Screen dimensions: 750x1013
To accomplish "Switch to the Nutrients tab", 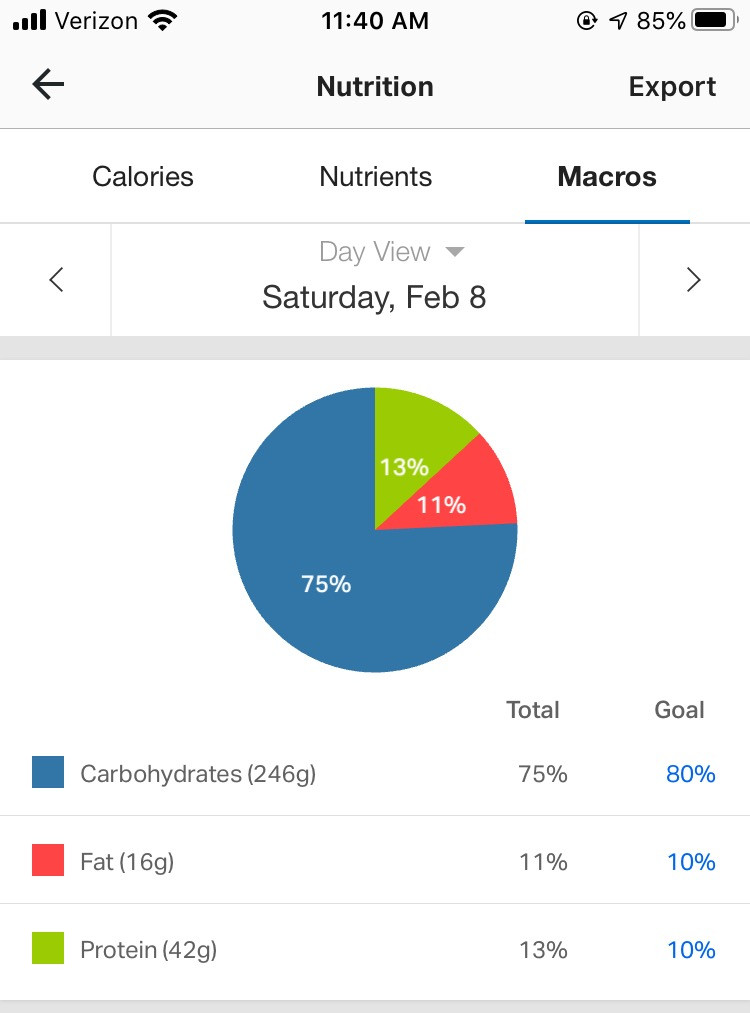I will [375, 176].
